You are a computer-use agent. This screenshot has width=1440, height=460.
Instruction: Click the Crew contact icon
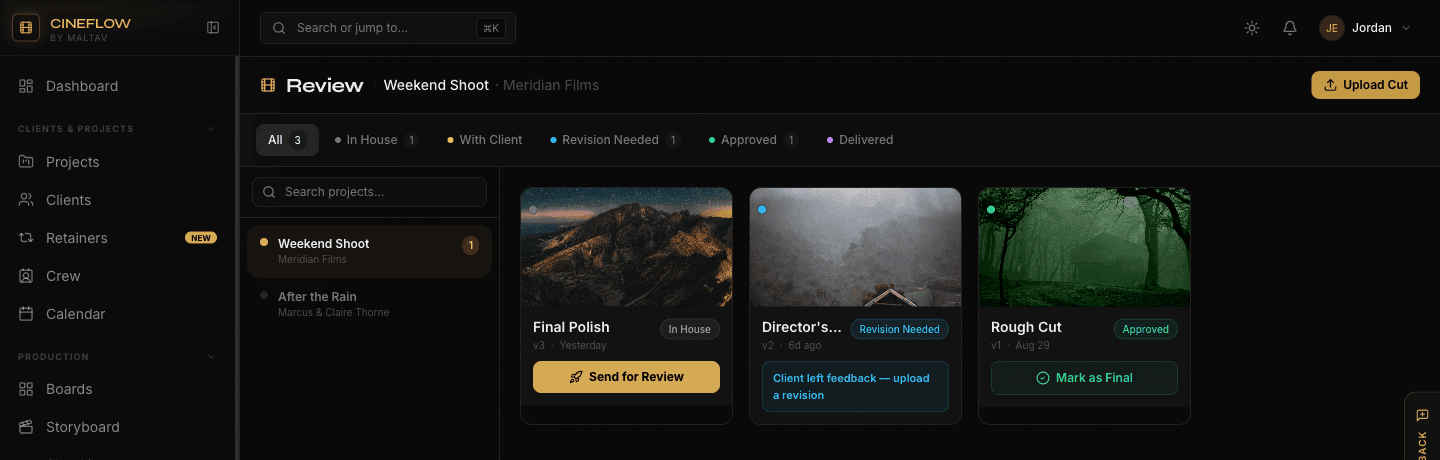tap(27, 276)
